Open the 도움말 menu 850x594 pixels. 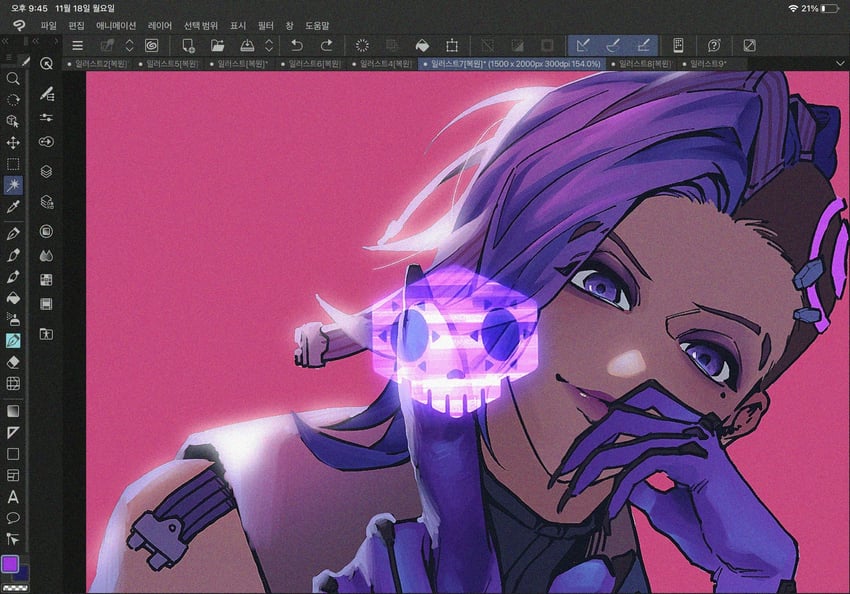pos(317,25)
